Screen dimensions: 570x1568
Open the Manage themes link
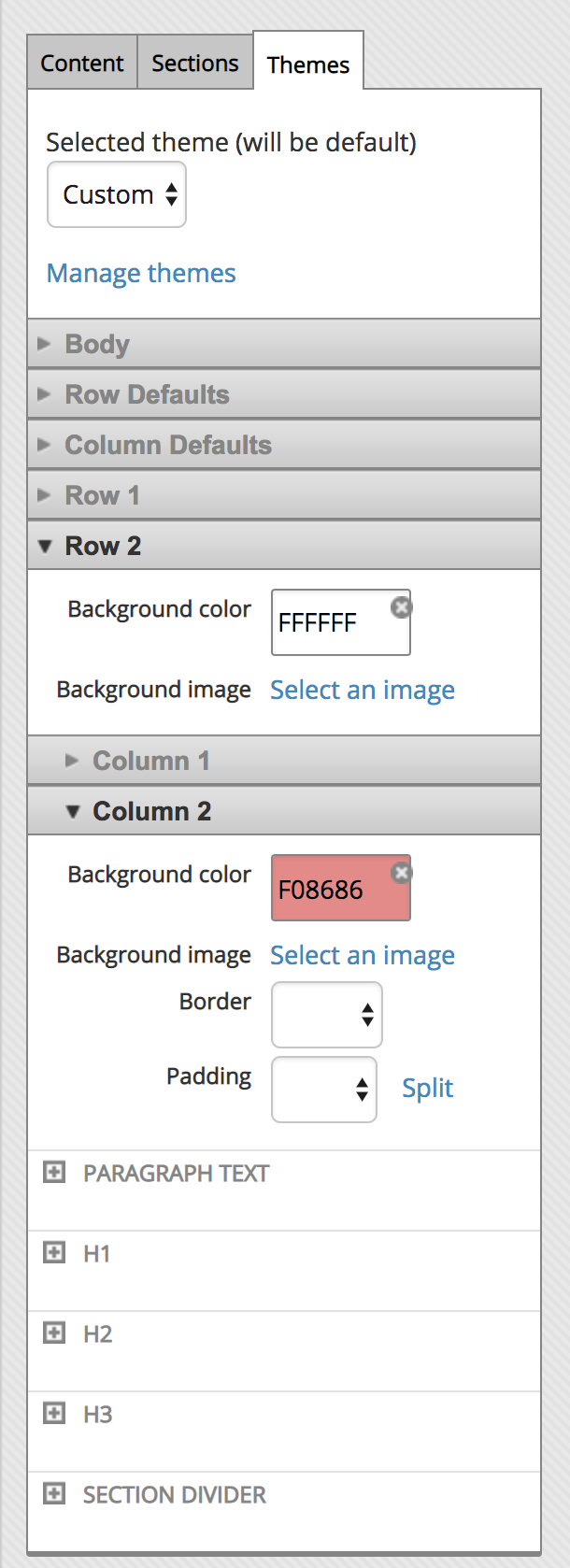[x=140, y=272]
